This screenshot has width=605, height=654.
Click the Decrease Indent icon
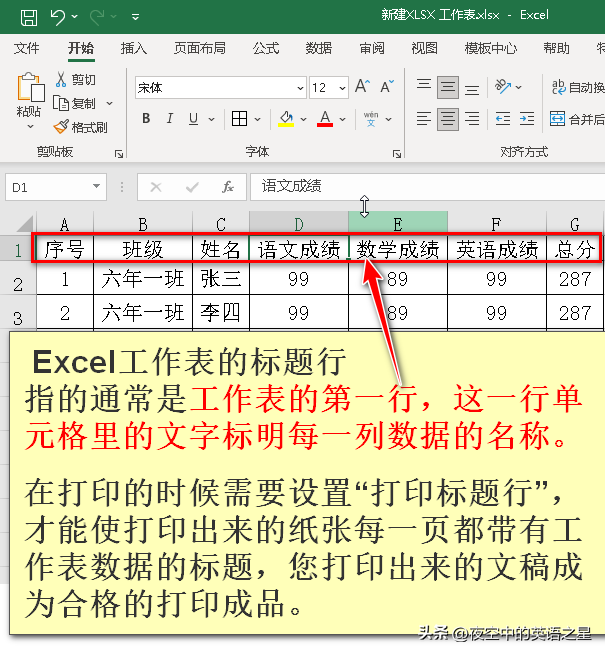click(x=503, y=119)
